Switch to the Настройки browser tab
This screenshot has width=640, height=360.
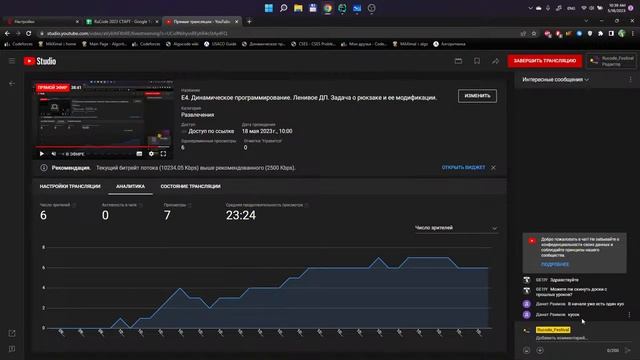point(41,22)
